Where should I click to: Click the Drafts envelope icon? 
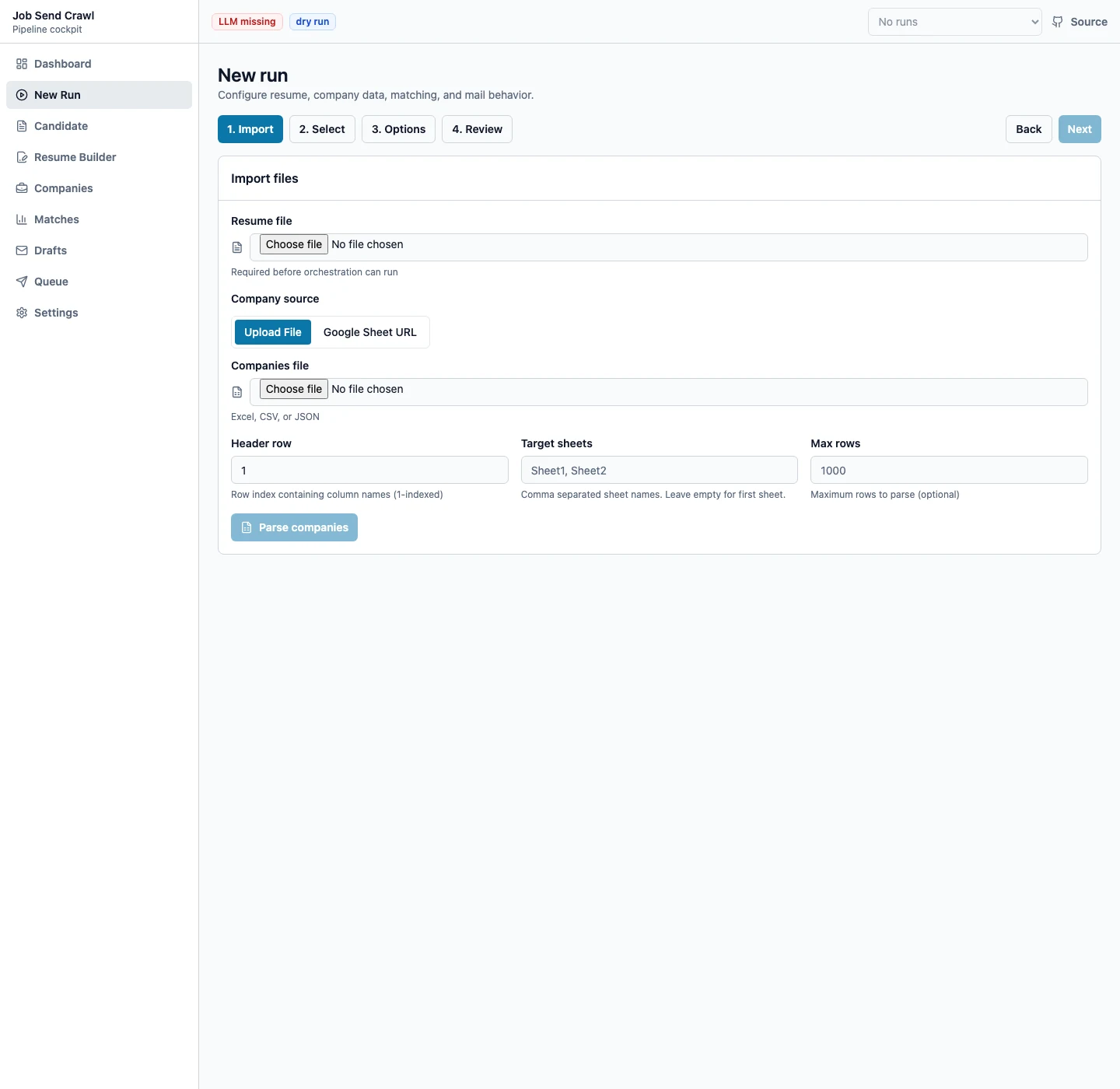(22, 250)
